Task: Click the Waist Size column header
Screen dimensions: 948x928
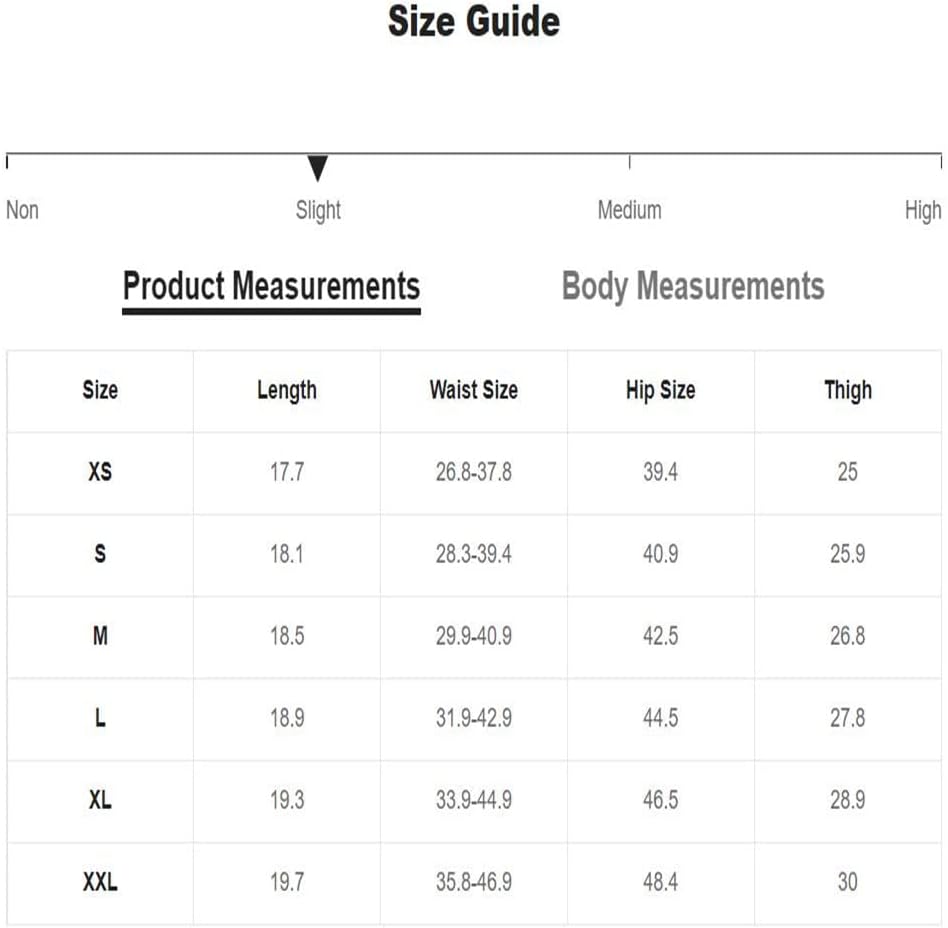Action: pyautogui.click(x=473, y=390)
